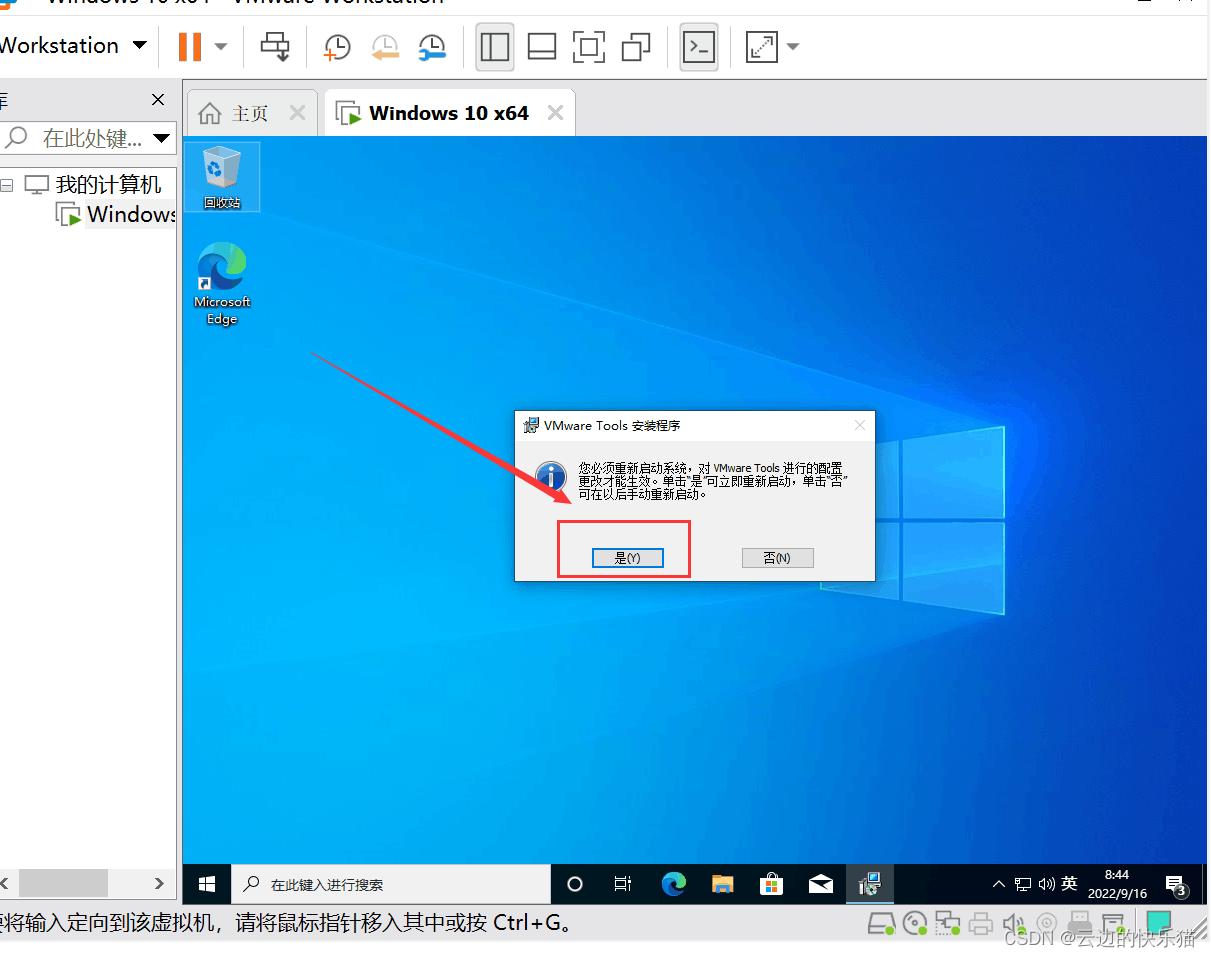Close the 主页 home tab
This screenshot has width=1211, height=957.
coord(297,113)
